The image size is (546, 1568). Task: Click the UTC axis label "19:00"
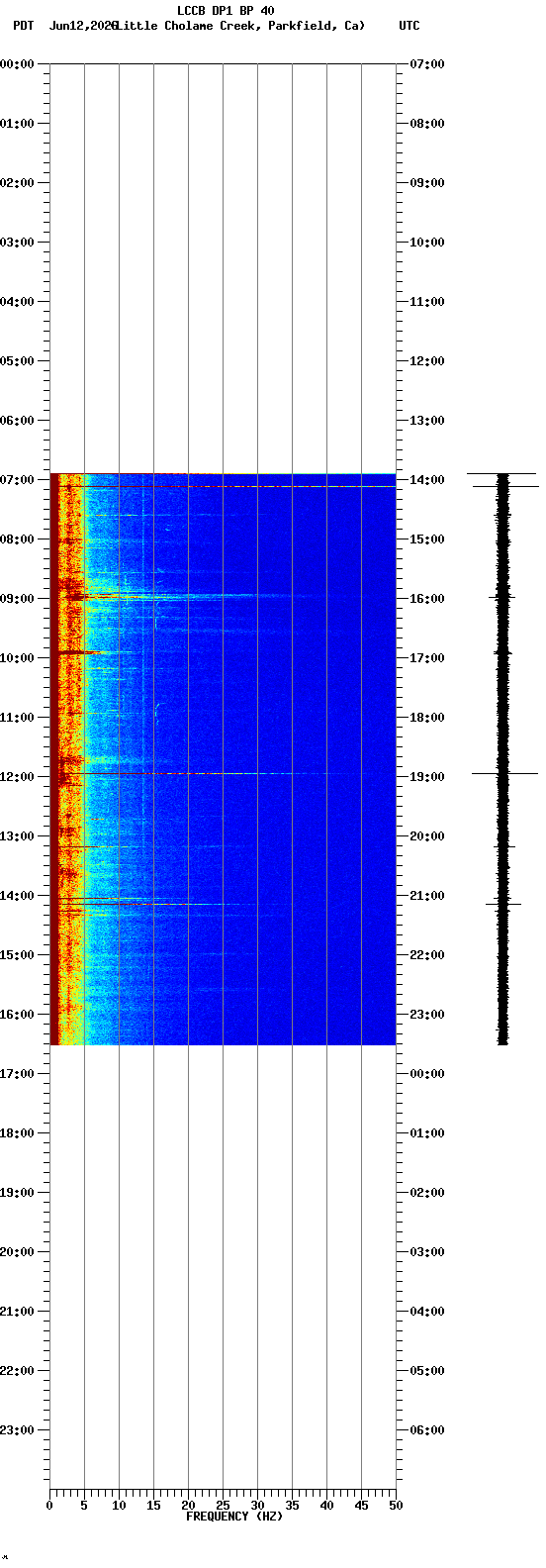(x=426, y=777)
